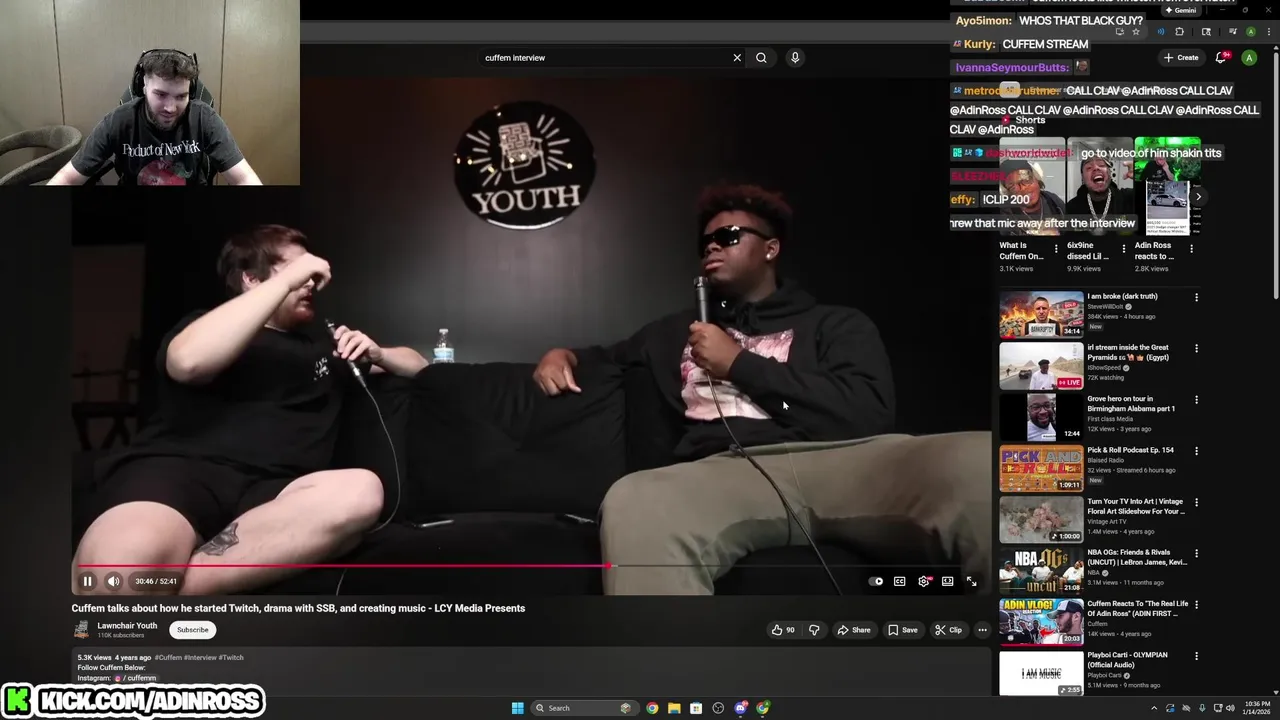This screenshot has width=1280, height=720.
Task: Open options for 'Turn Your TV Into Art'
Action: click(1196, 503)
